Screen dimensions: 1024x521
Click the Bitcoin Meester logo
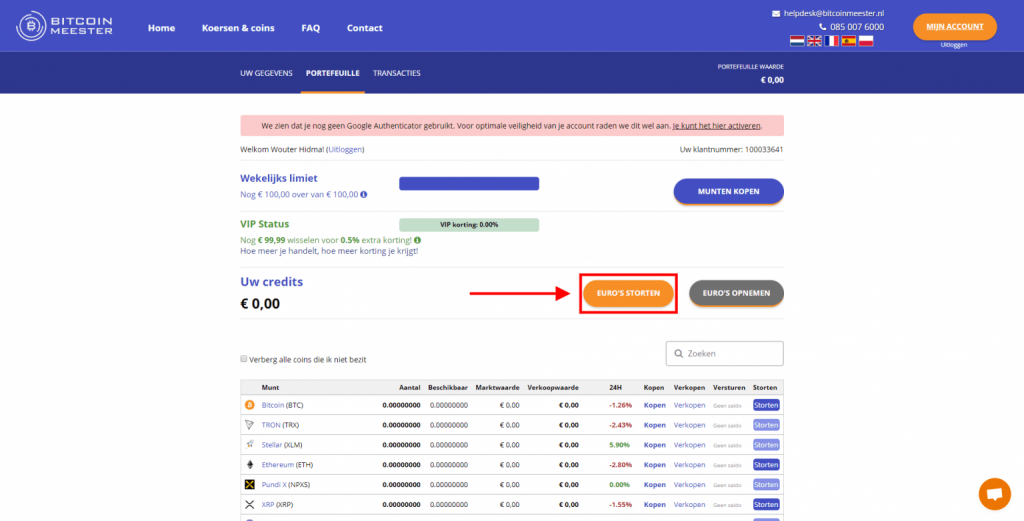(64, 26)
